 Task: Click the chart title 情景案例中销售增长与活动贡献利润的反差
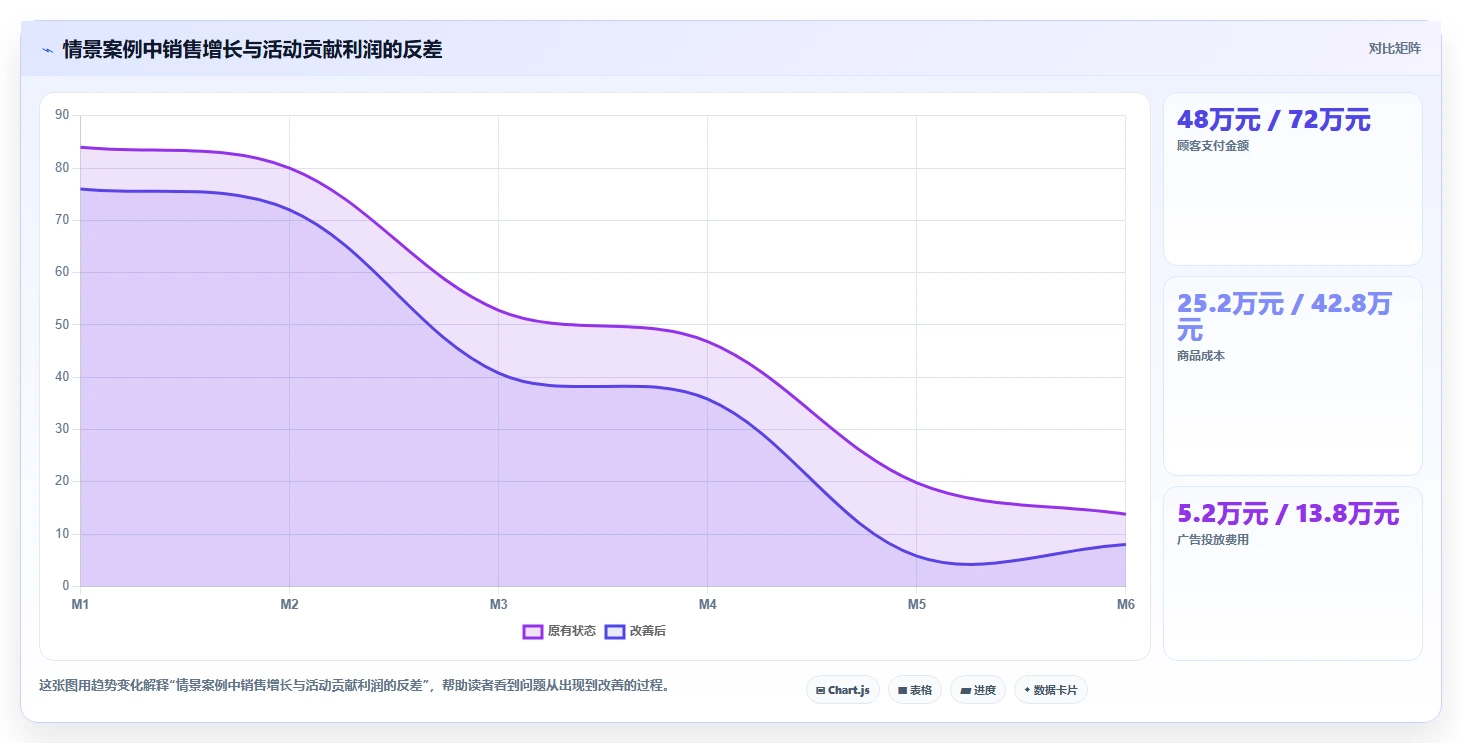[252, 49]
